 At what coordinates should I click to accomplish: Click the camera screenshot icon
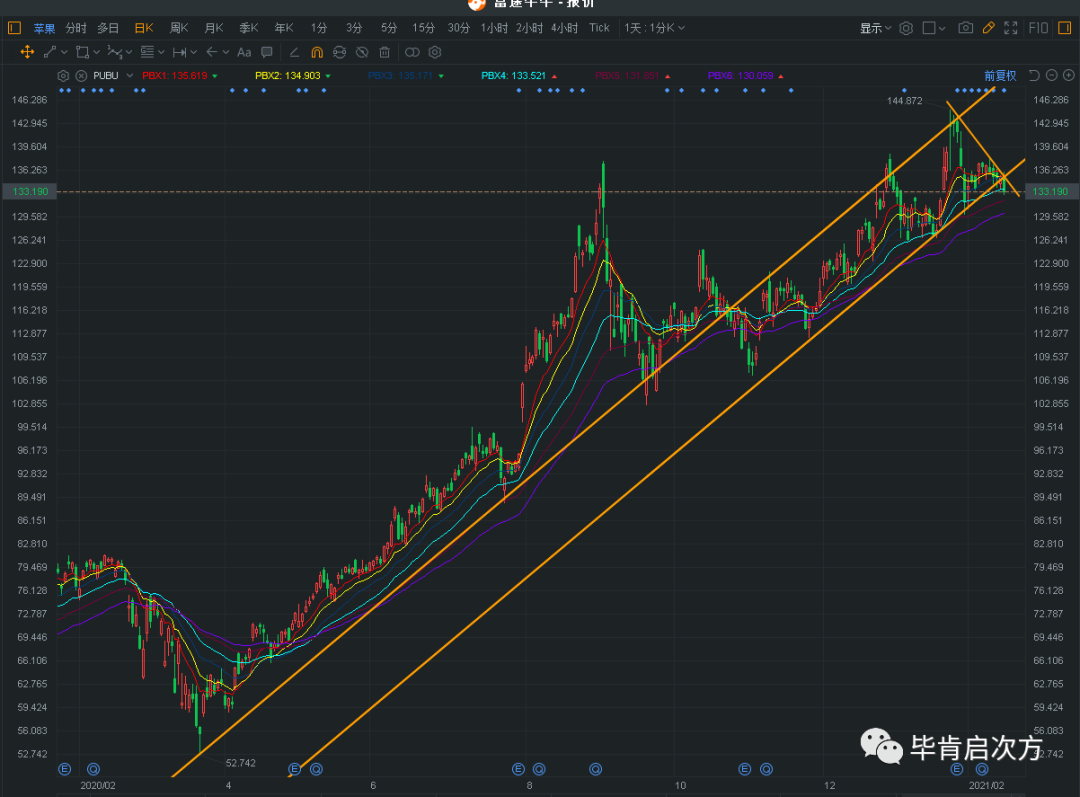click(x=965, y=27)
